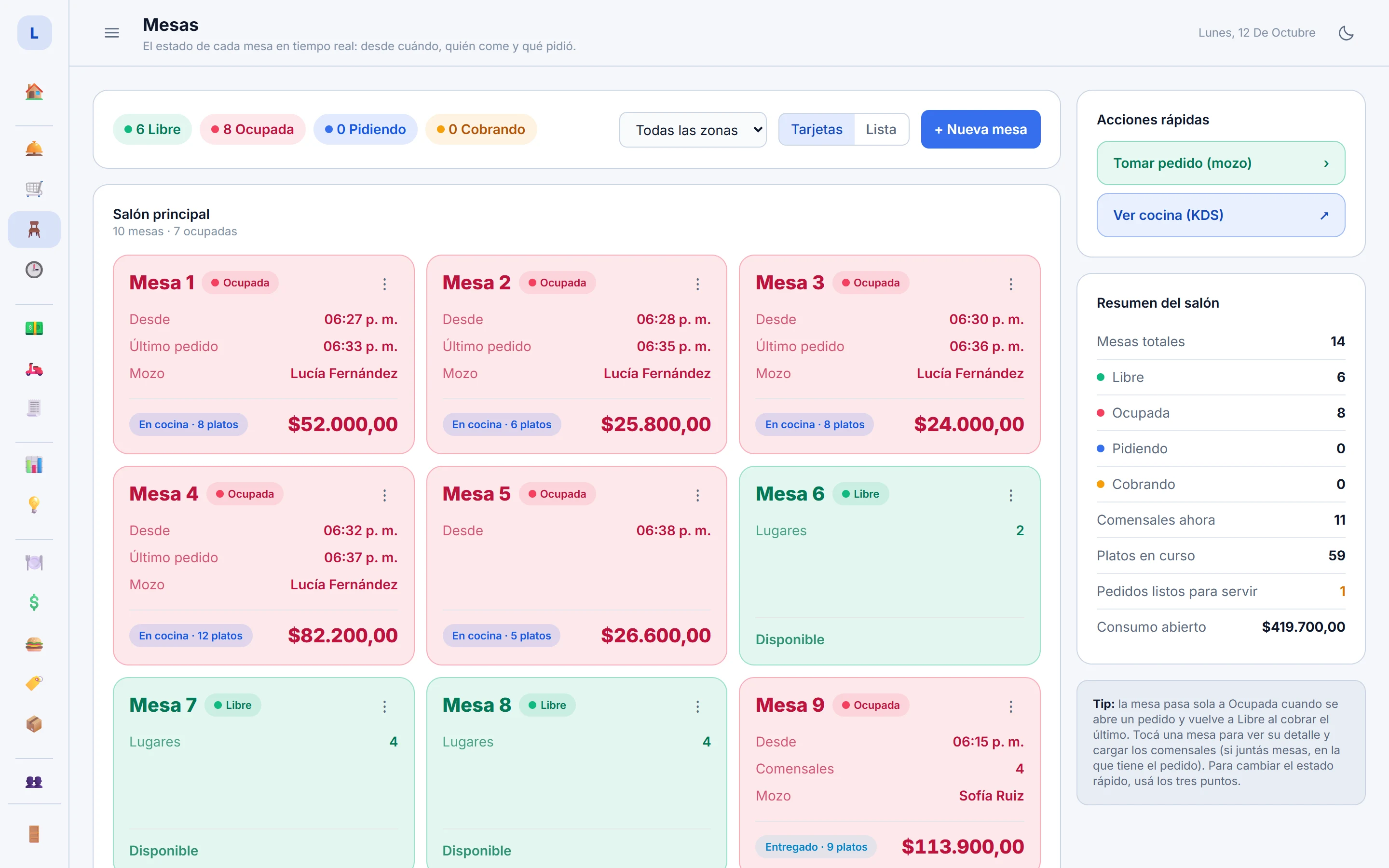1389x868 pixels.
Task: Click the En cocina · 12 platos badge
Action: (191, 636)
